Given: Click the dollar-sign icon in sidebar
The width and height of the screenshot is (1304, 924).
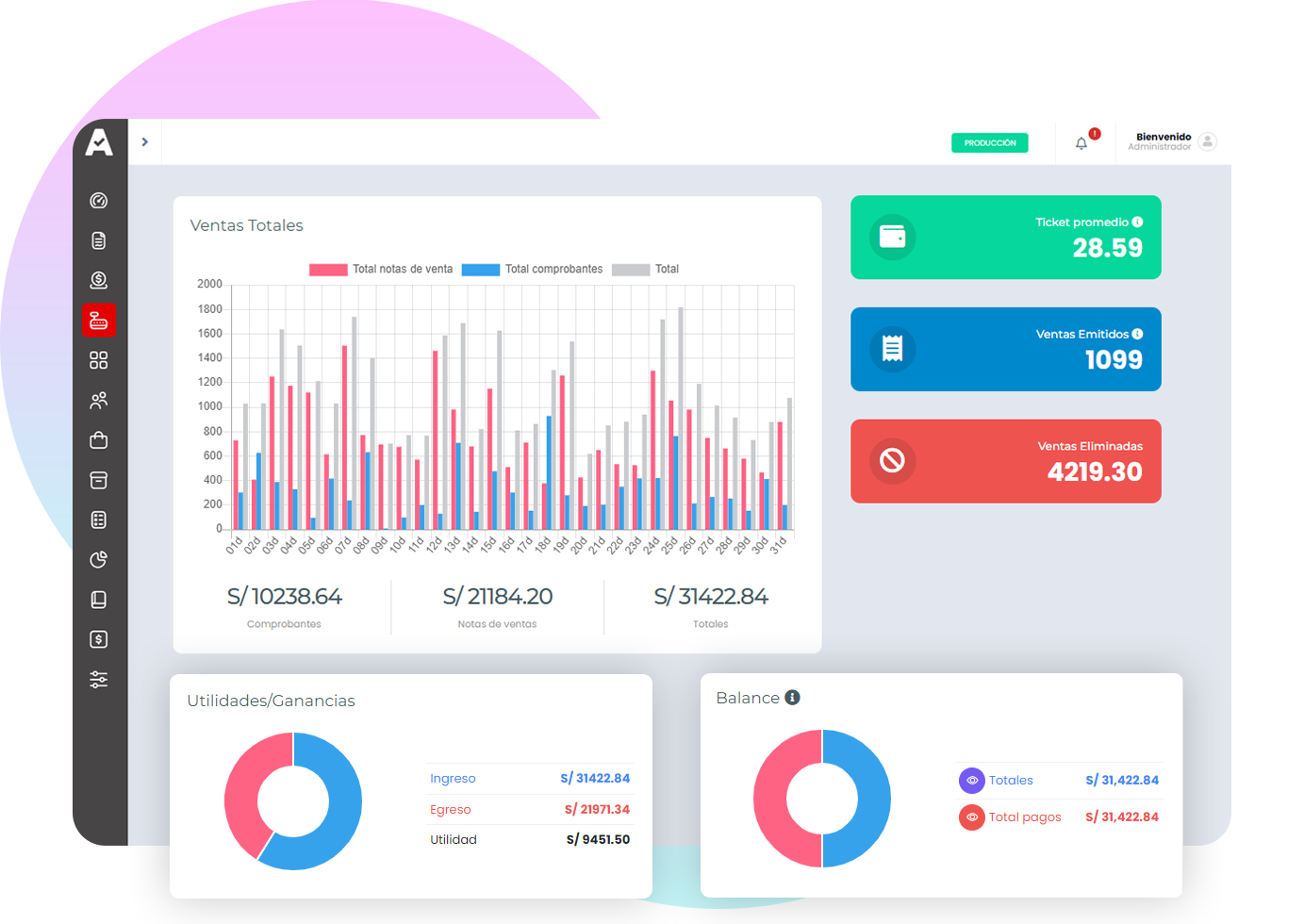Looking at the screenshot, I should coord(98,639).
